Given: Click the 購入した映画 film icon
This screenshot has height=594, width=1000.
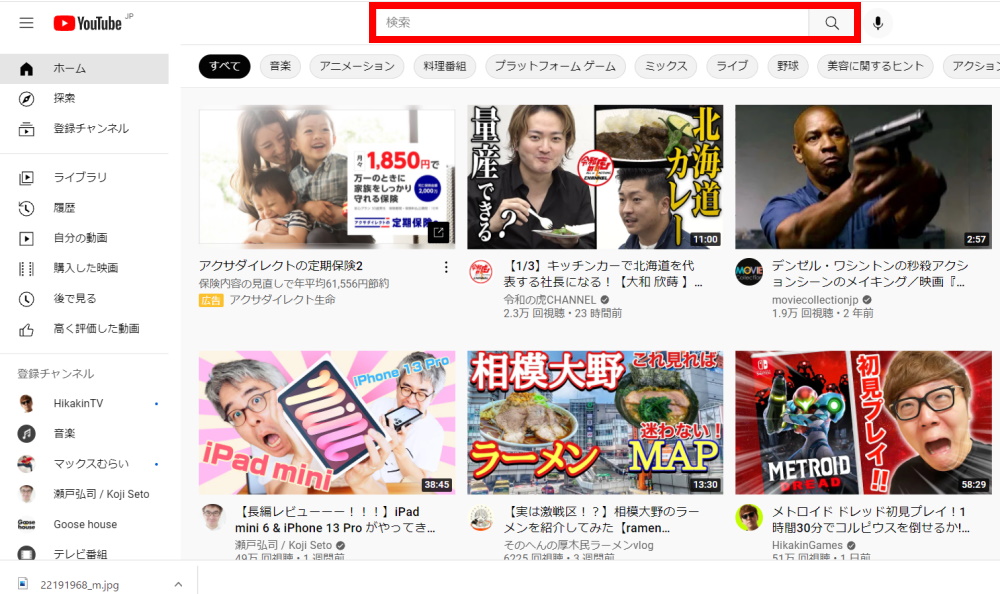Looking at the screenshot, I should pyautogui.click(x=26, y=268).
